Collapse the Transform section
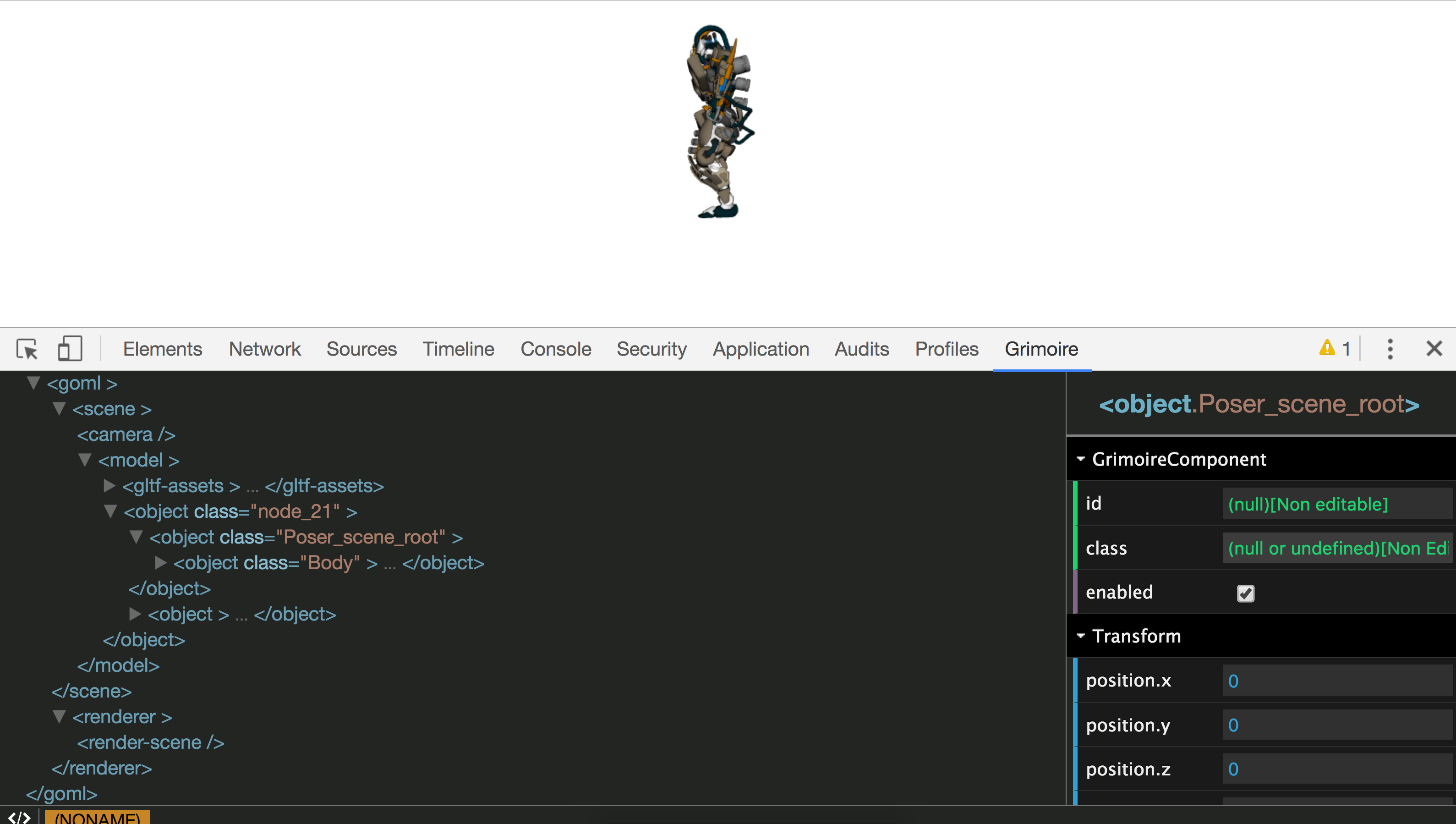Viewport: 1456px width, 824px height. [1082, 636]
